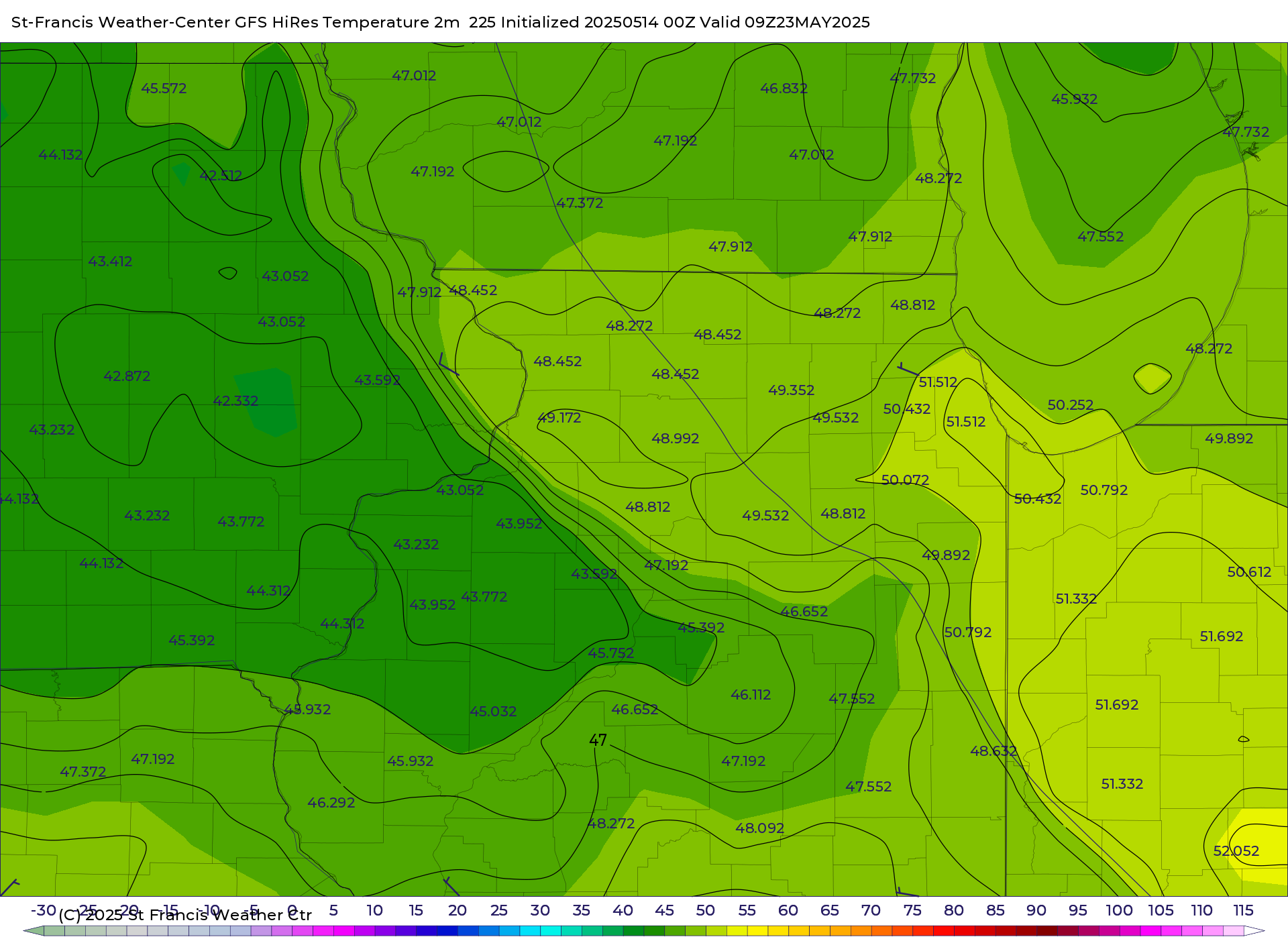
Task: Click the copyright '(C) 2025 St Francis Weather Ctr' text
Action: click(x=185, y=915)
